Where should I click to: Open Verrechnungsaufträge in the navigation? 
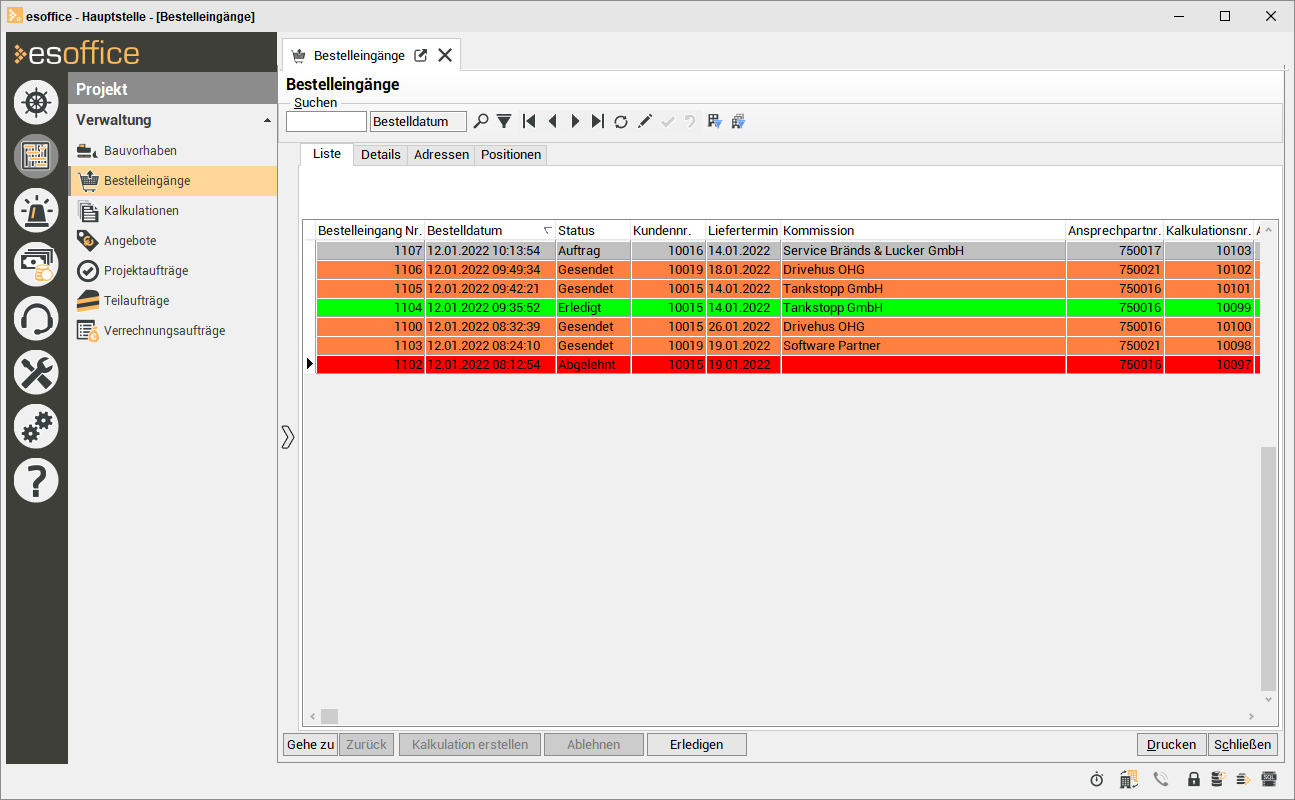point(172,331)
